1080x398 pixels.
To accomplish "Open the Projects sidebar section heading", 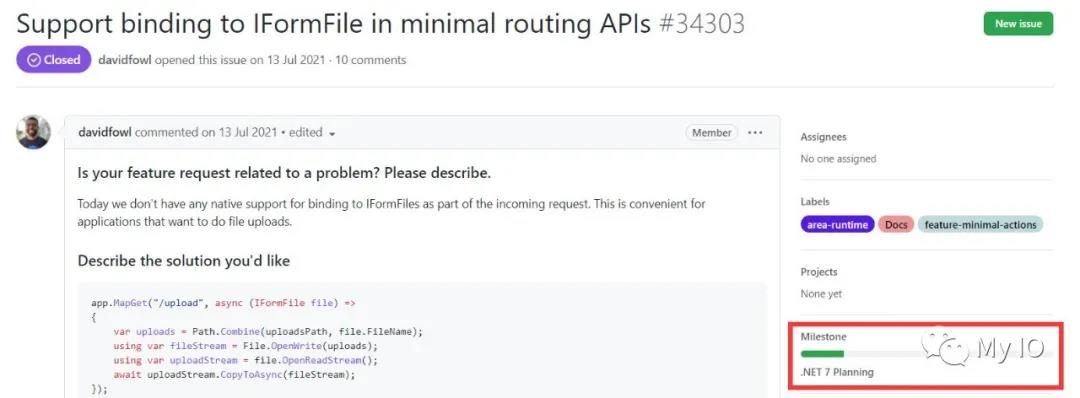I will 819,272.
